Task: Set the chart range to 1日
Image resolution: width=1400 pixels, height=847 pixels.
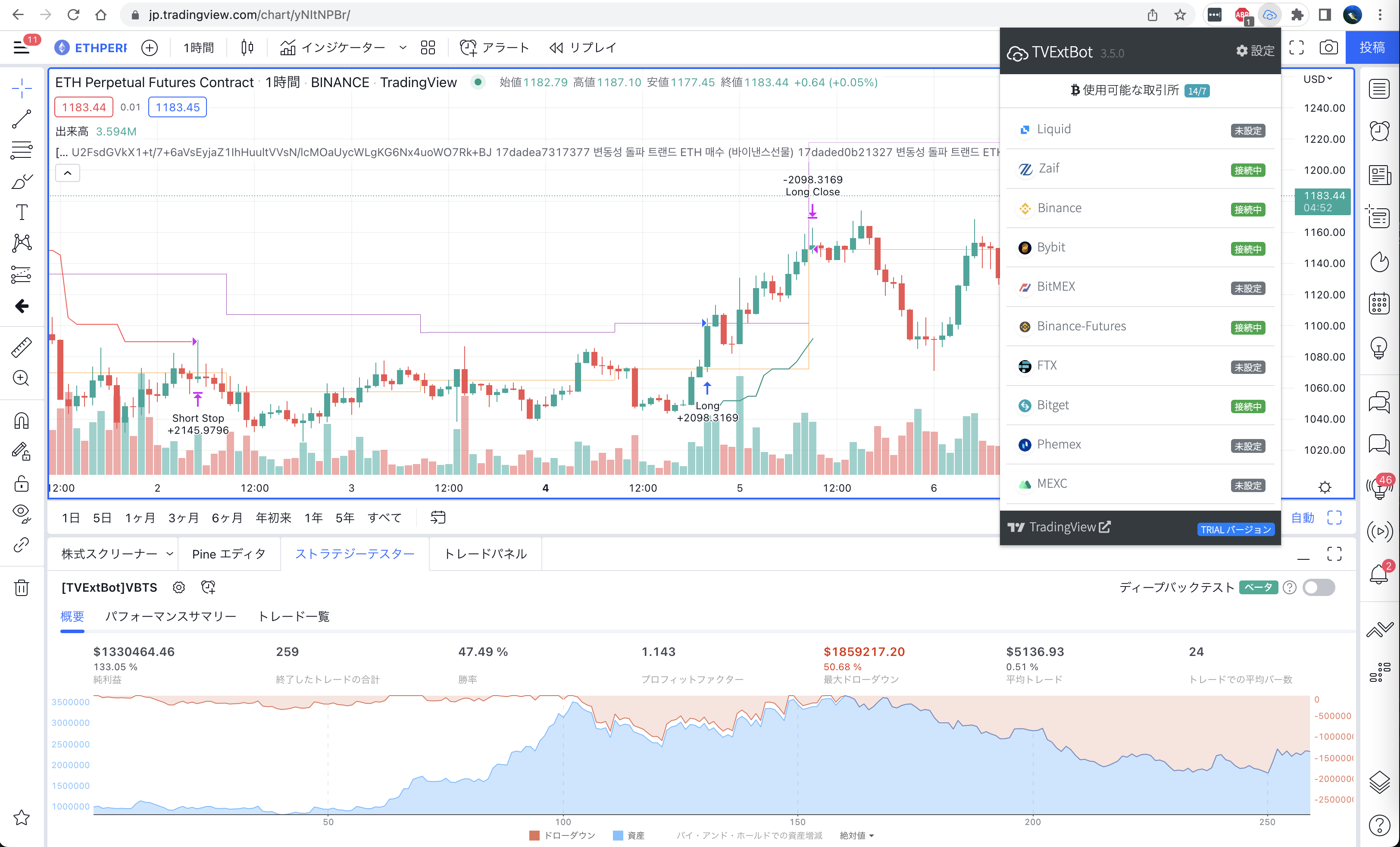Action: [x=70, y=518]
